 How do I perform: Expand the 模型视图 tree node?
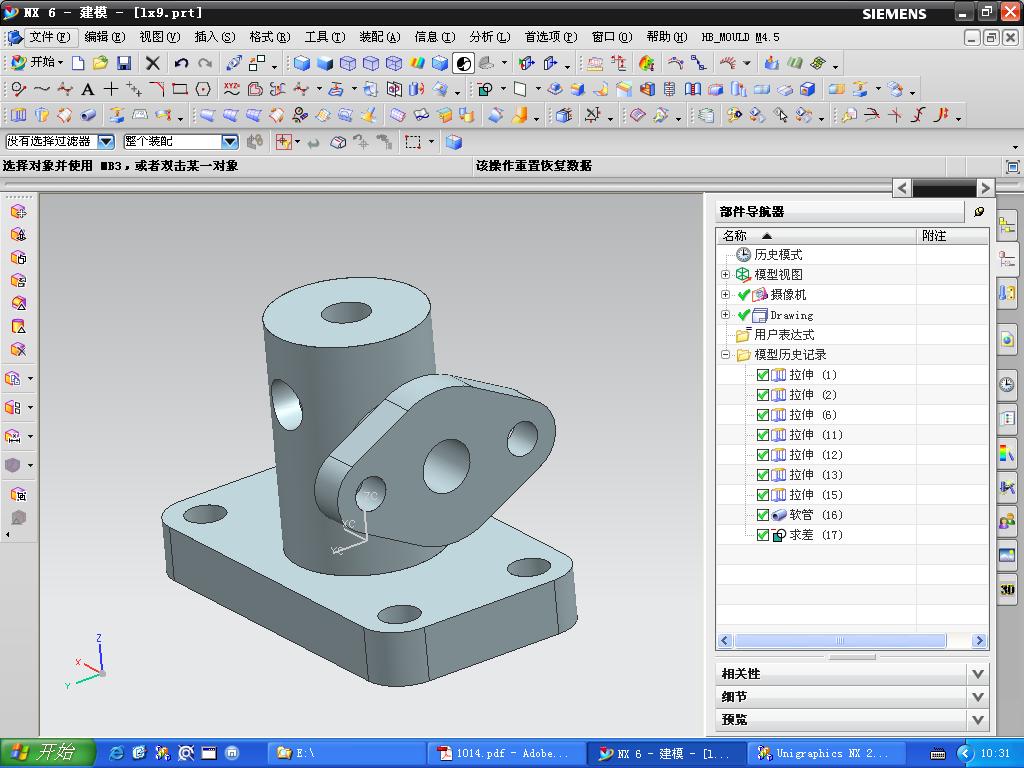click(x=726, y=274)
